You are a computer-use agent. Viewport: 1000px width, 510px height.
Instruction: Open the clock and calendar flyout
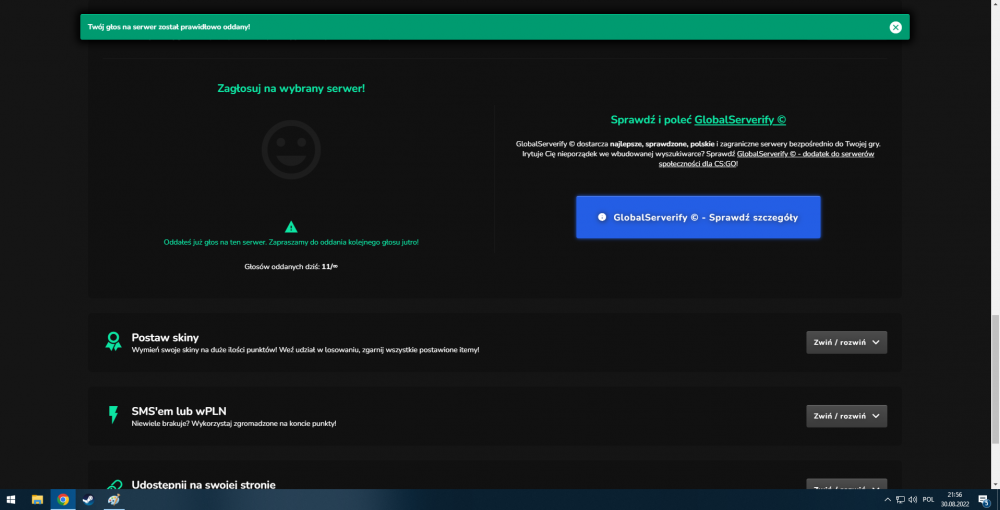[x=954, y=500]
